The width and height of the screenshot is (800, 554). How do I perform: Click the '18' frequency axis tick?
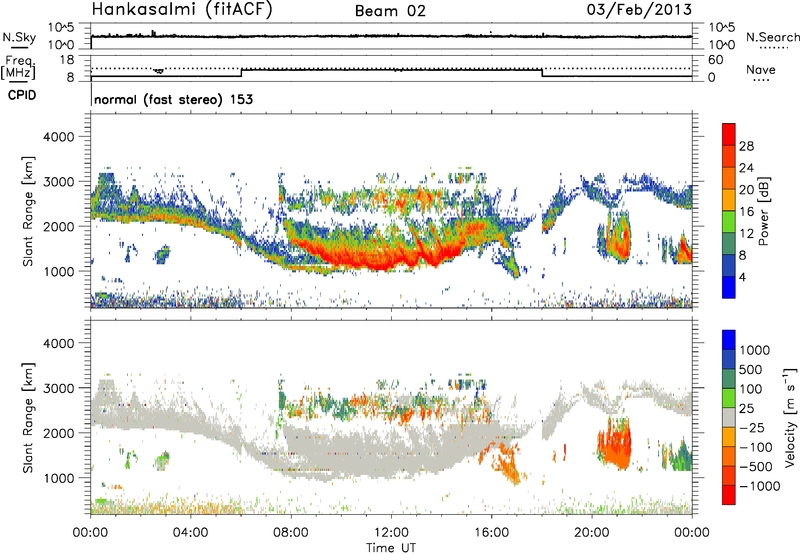click(x=67, y=60)
